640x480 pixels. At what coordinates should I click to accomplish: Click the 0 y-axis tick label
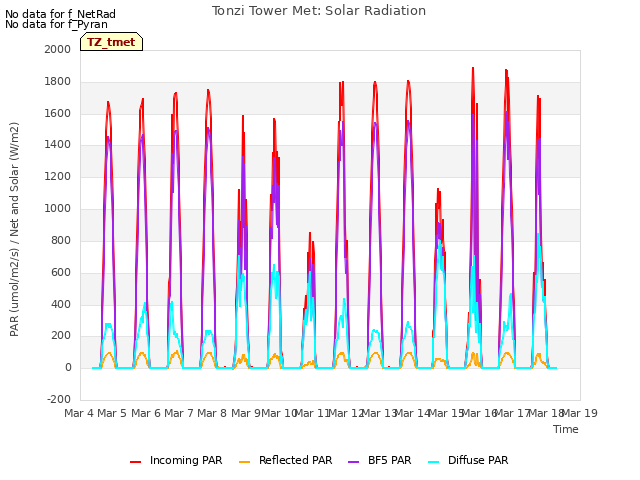pos(68,367)
